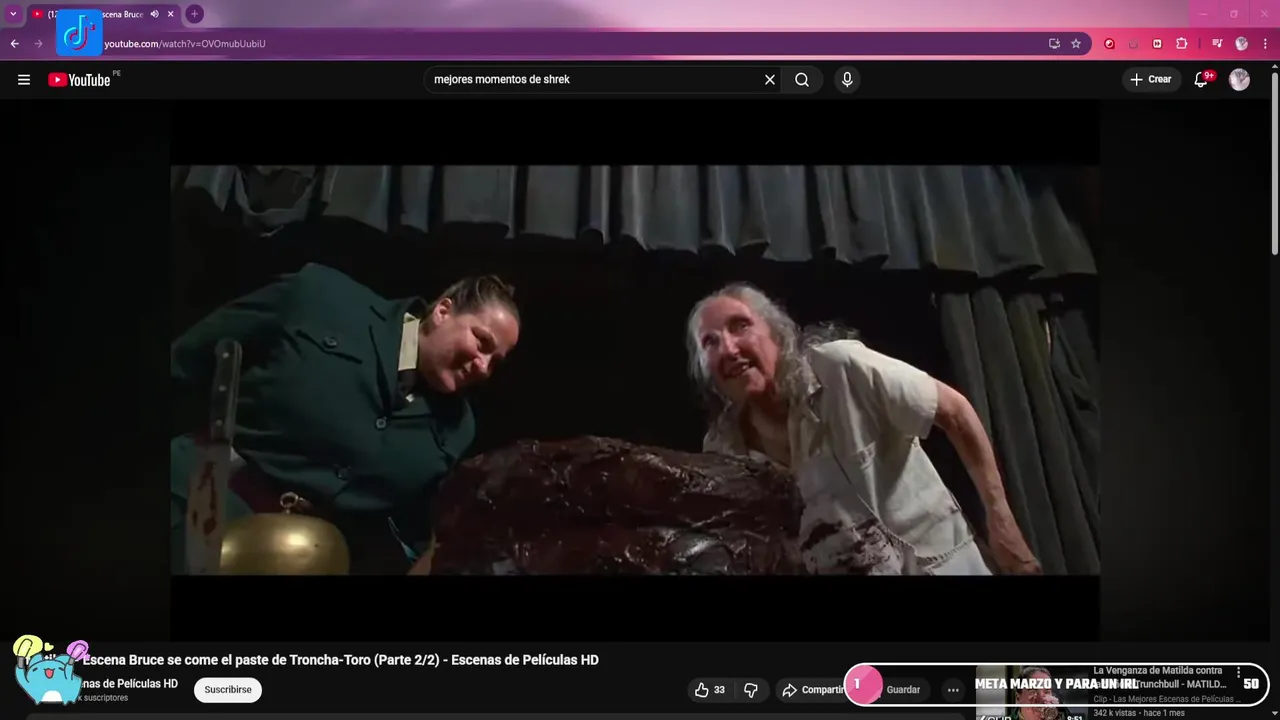Open a new browser tab

195,14
